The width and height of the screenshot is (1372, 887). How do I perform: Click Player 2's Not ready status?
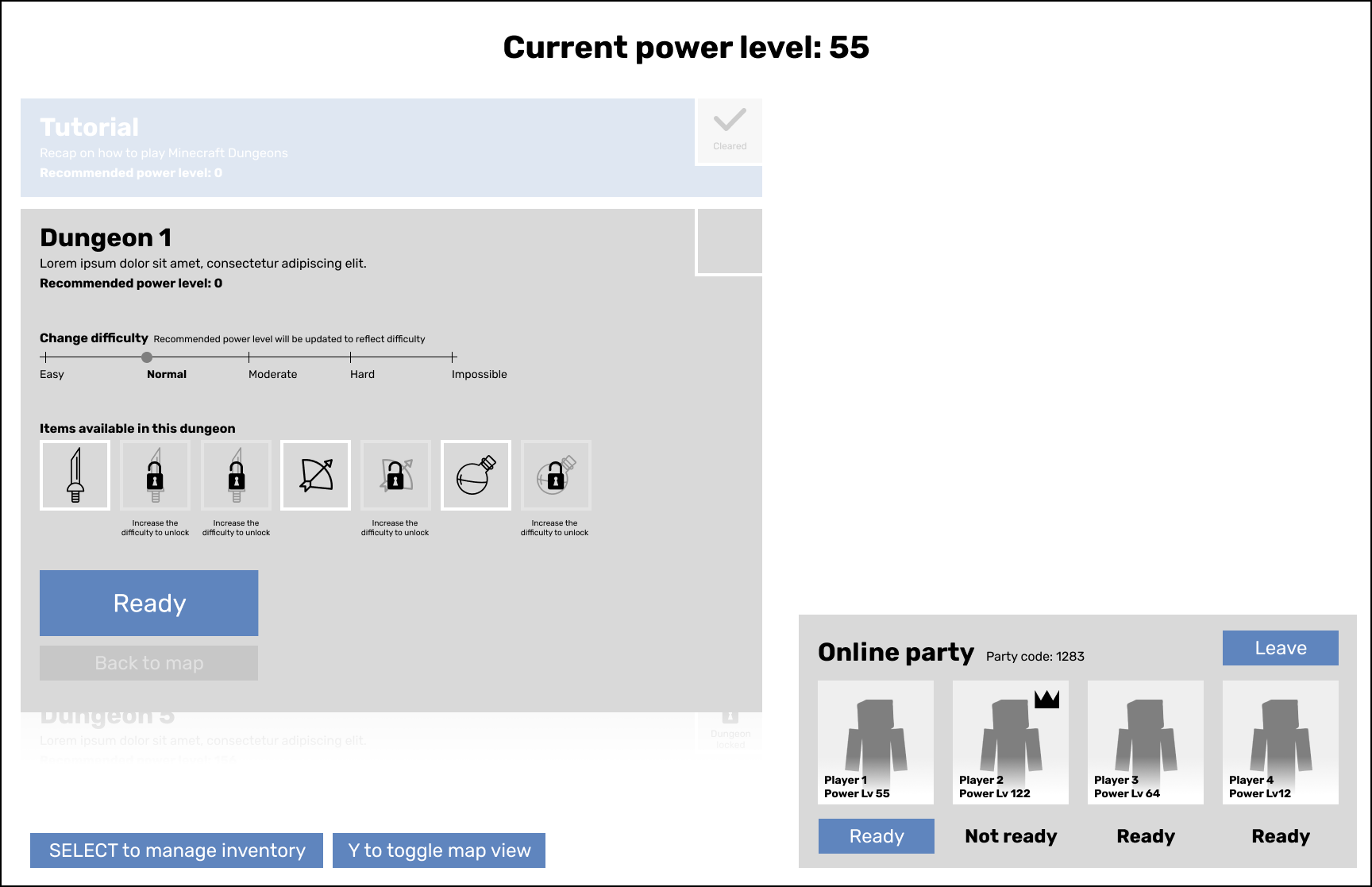1011,836
